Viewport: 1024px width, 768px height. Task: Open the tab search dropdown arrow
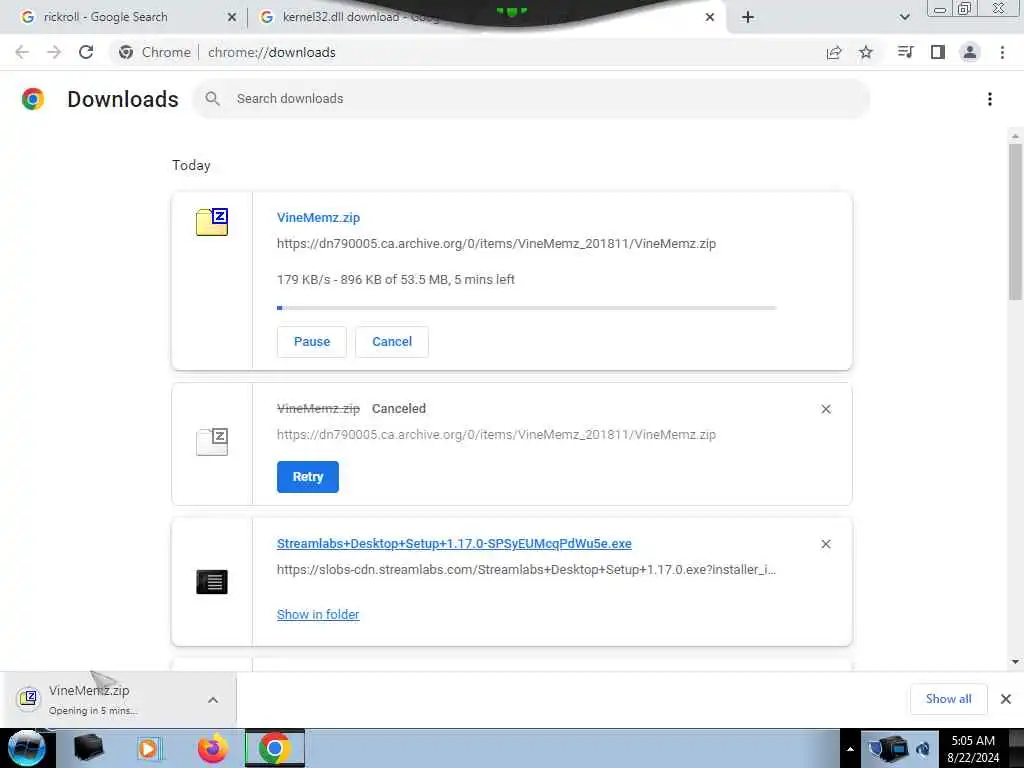904,17
